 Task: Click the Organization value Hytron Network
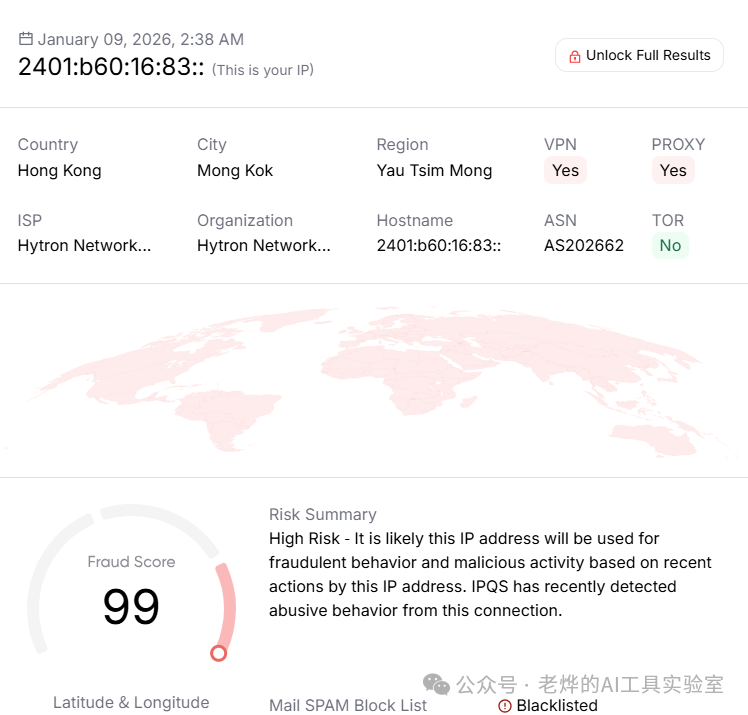pos(263,245)
